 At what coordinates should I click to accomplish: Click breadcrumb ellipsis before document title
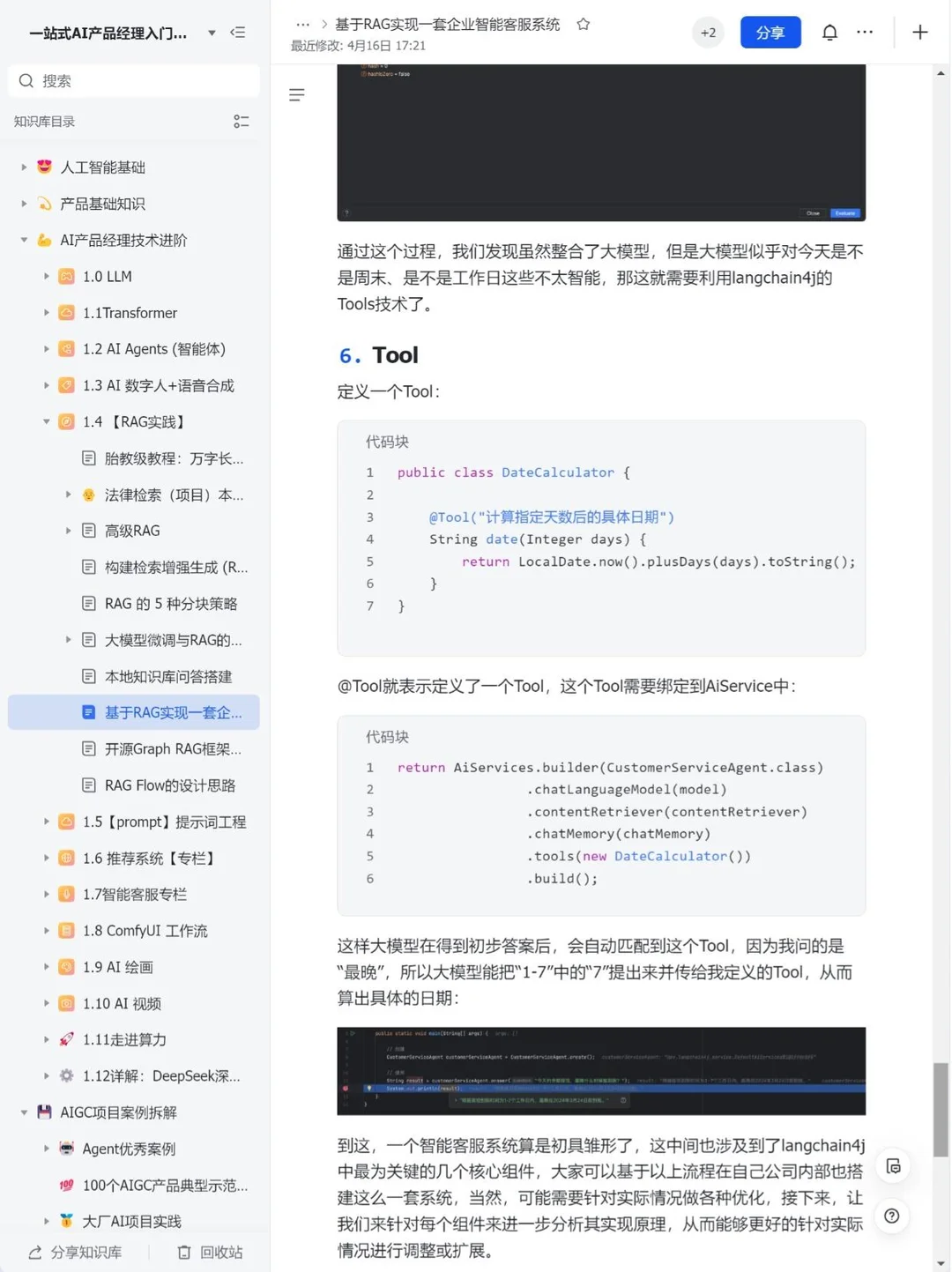[302, 25]
